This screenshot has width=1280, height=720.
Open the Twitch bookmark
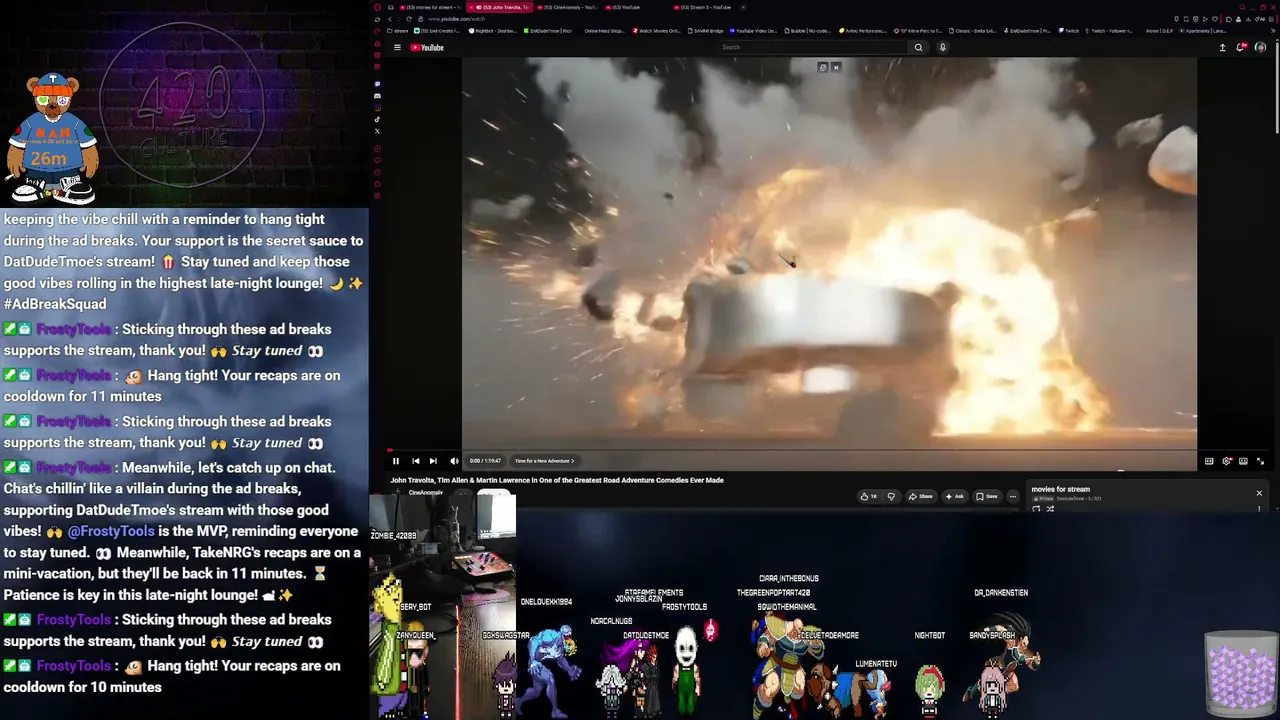tap(1068, 31)
